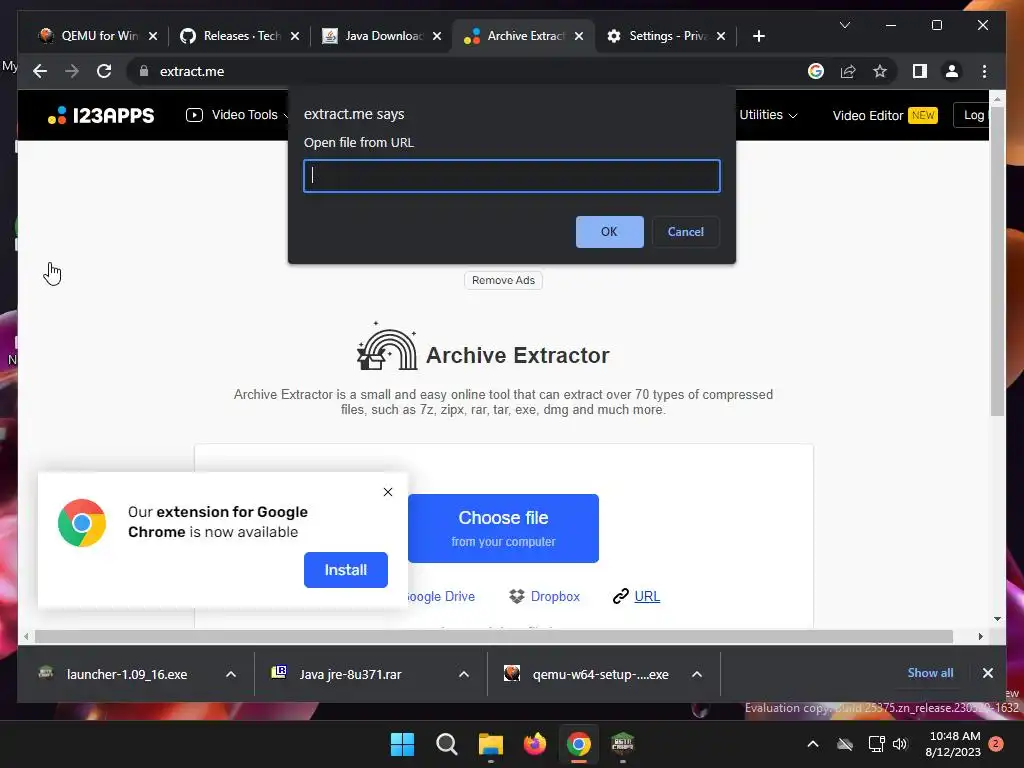Open a new browser tab
The height and width of the screenshot is (768, 1024).
[x=758, y=36]
